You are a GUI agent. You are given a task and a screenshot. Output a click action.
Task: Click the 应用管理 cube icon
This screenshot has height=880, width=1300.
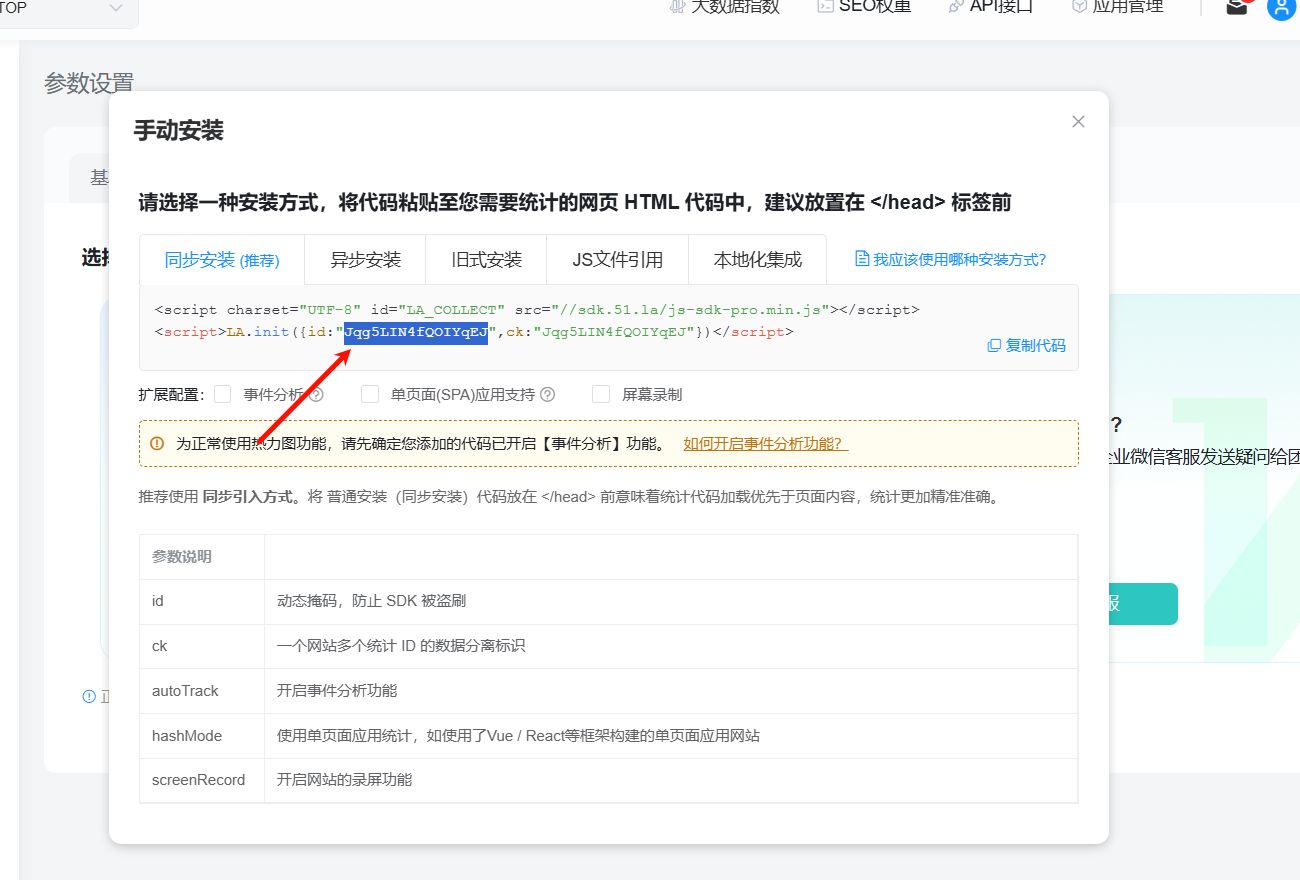click(1079, 7)
